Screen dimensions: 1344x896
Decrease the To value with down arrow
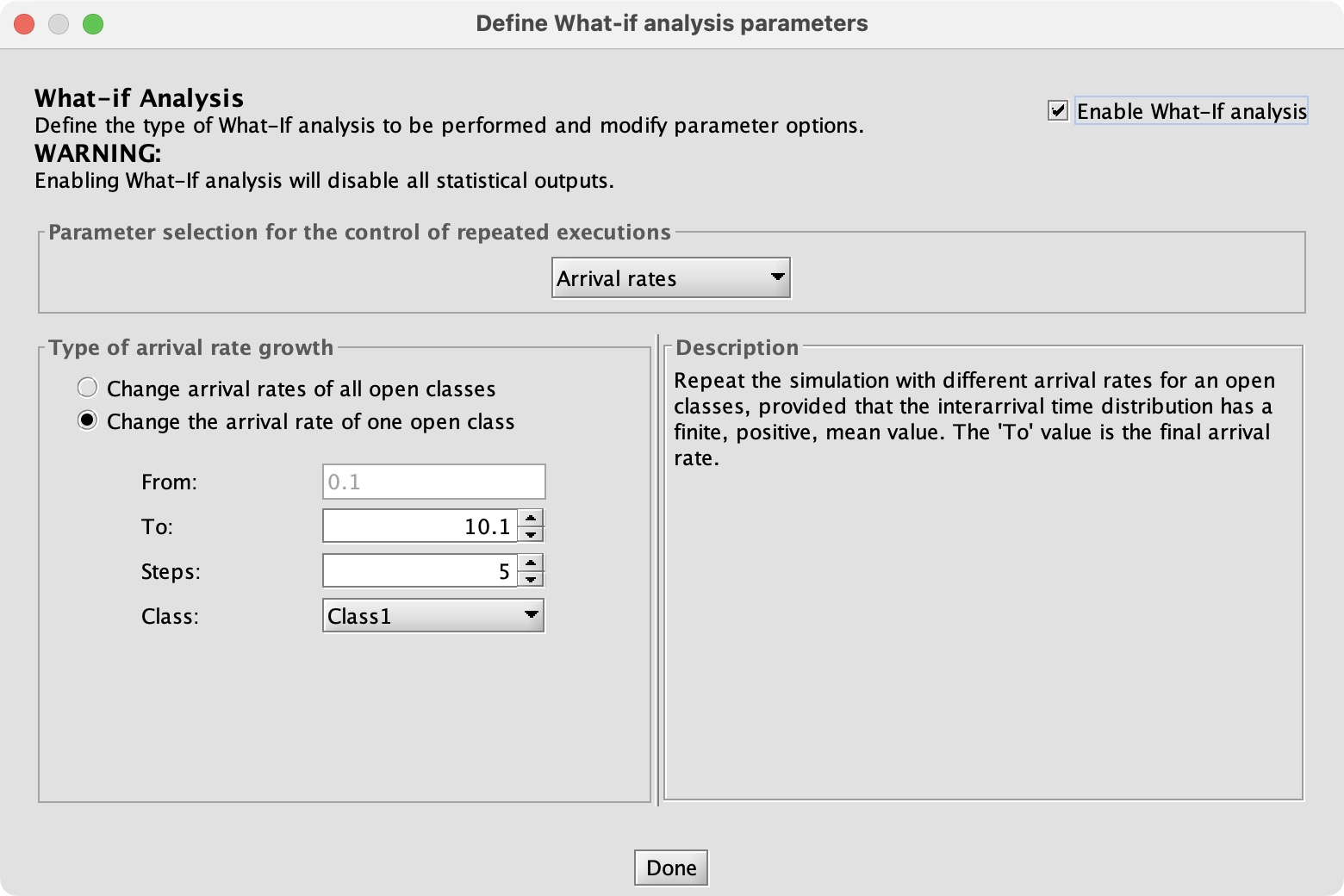click(x=532, y=534)
